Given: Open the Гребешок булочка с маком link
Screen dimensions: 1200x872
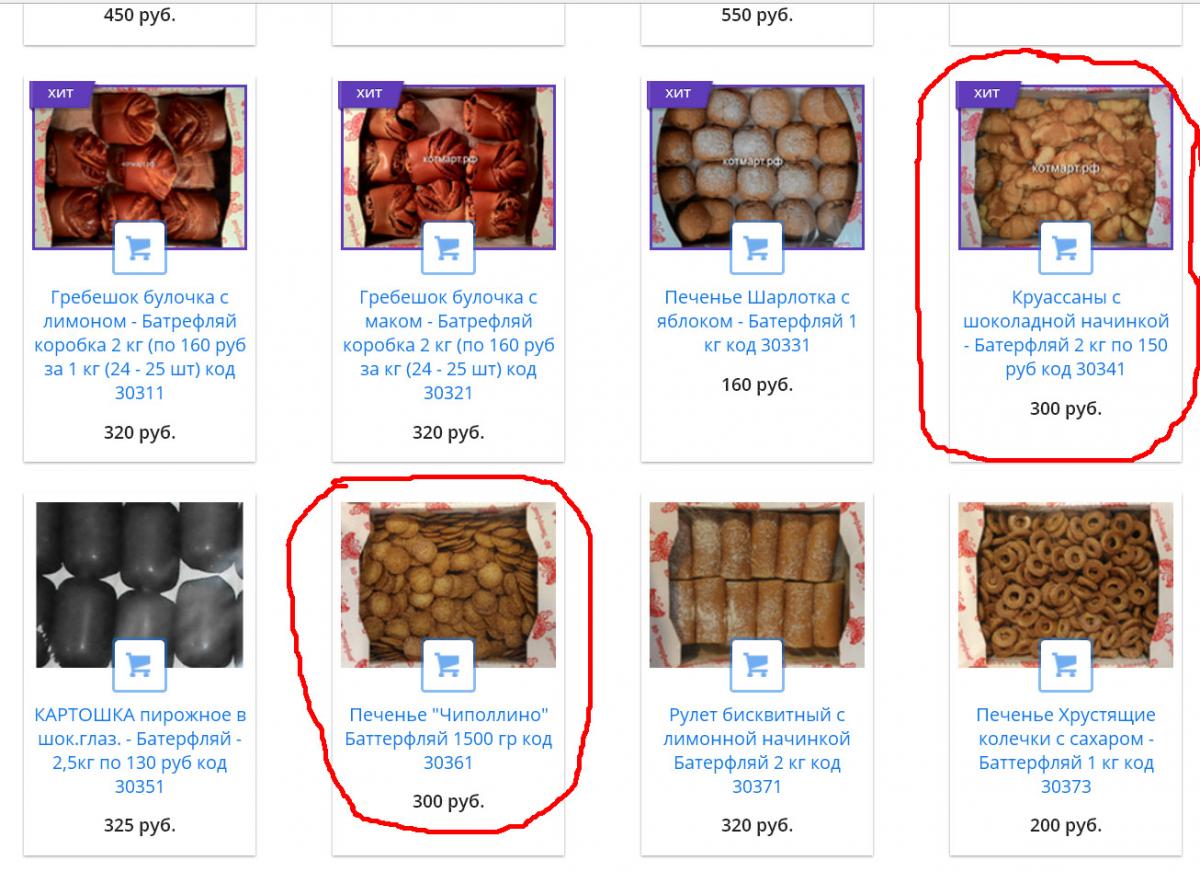Looking at the screenshot, I should (448, 345).
